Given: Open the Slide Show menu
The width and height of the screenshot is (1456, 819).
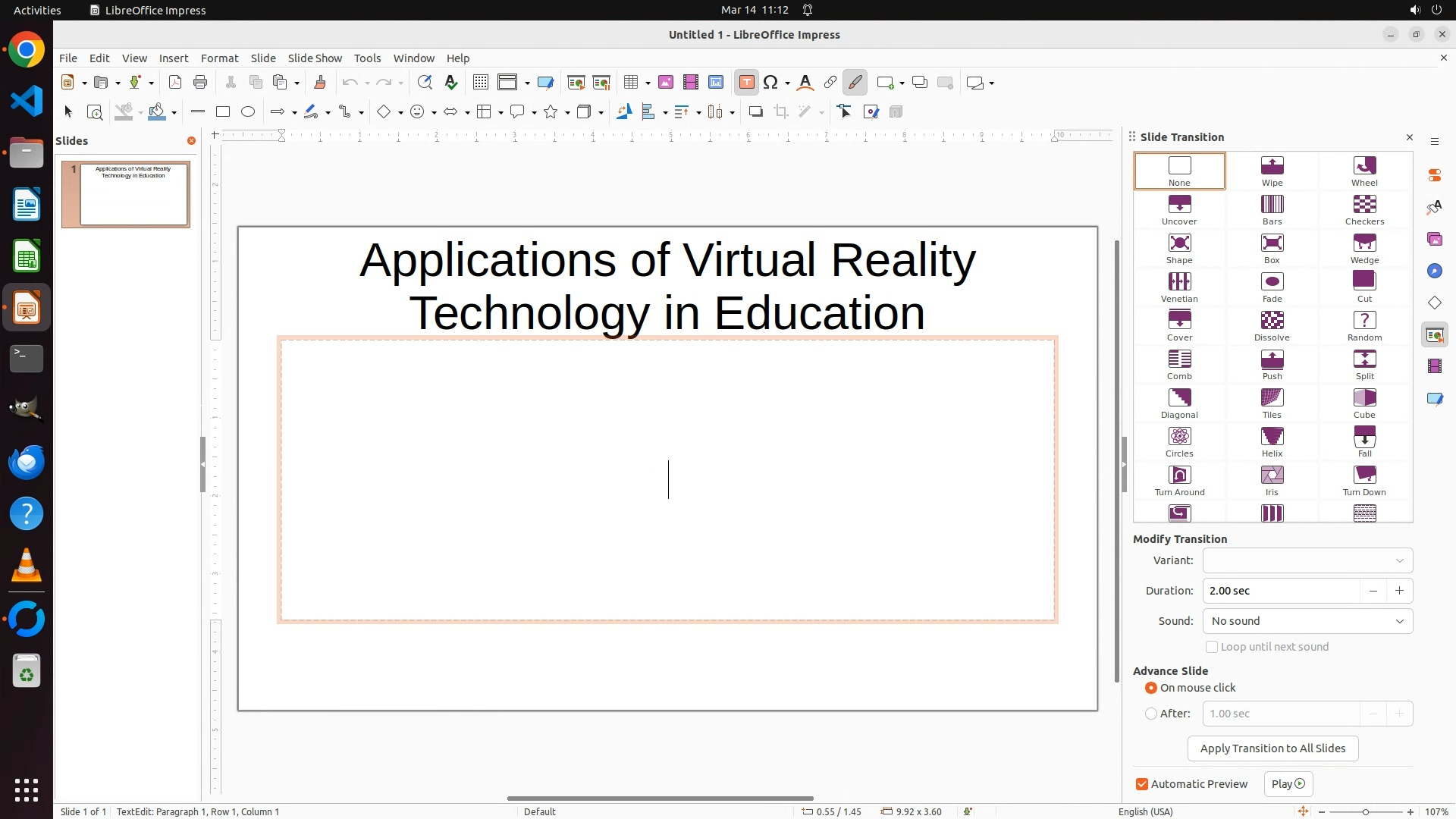Looking at the screenshot, I should pyautogui.click(x=315, y=58).
